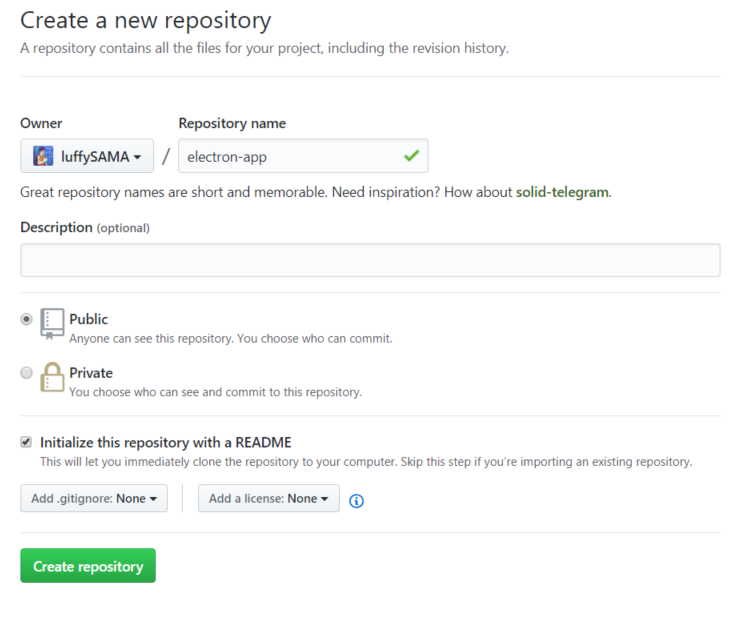Select the Private radio button
The height and width of the screenshot is (619, 742).
pos(26,373)
